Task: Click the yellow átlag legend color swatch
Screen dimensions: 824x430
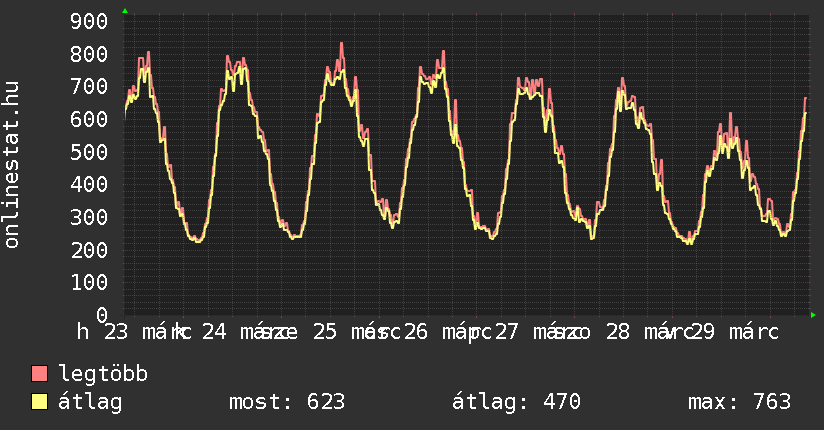Action: click(40, 403)
